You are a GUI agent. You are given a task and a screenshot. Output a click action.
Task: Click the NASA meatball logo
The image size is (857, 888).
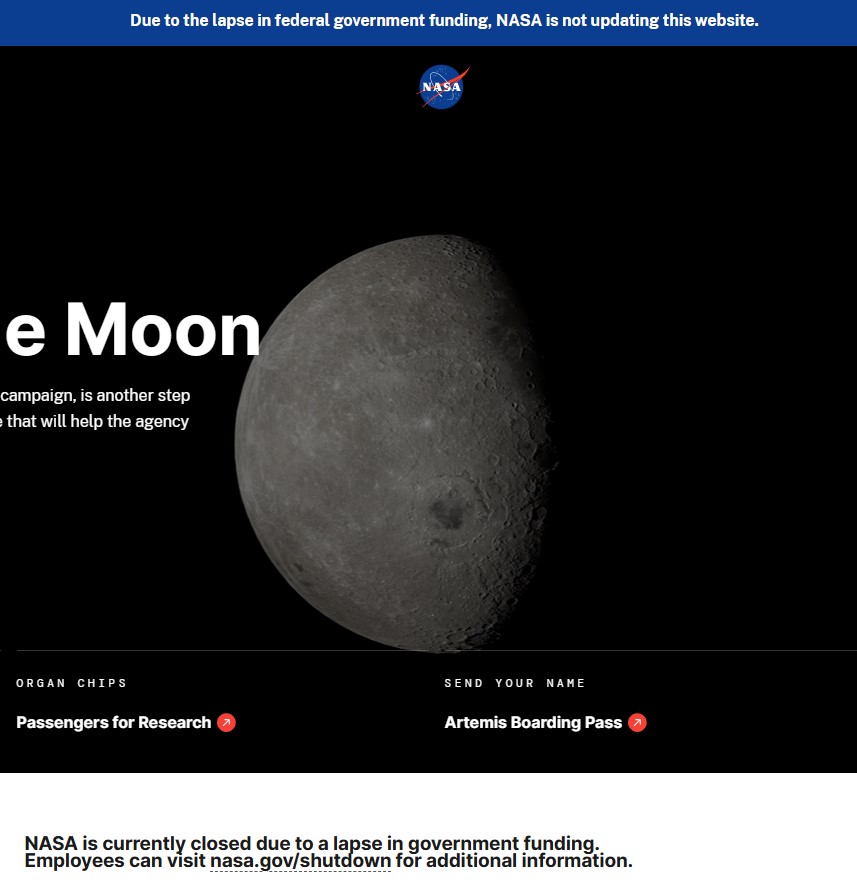click(x=443, y=87)
